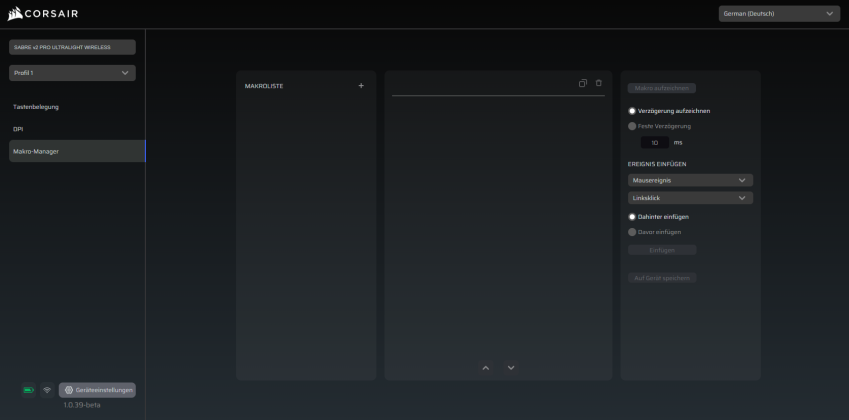Open the DPI section
The height and width of the screenshot is (420, 849).
coord(18,129)
